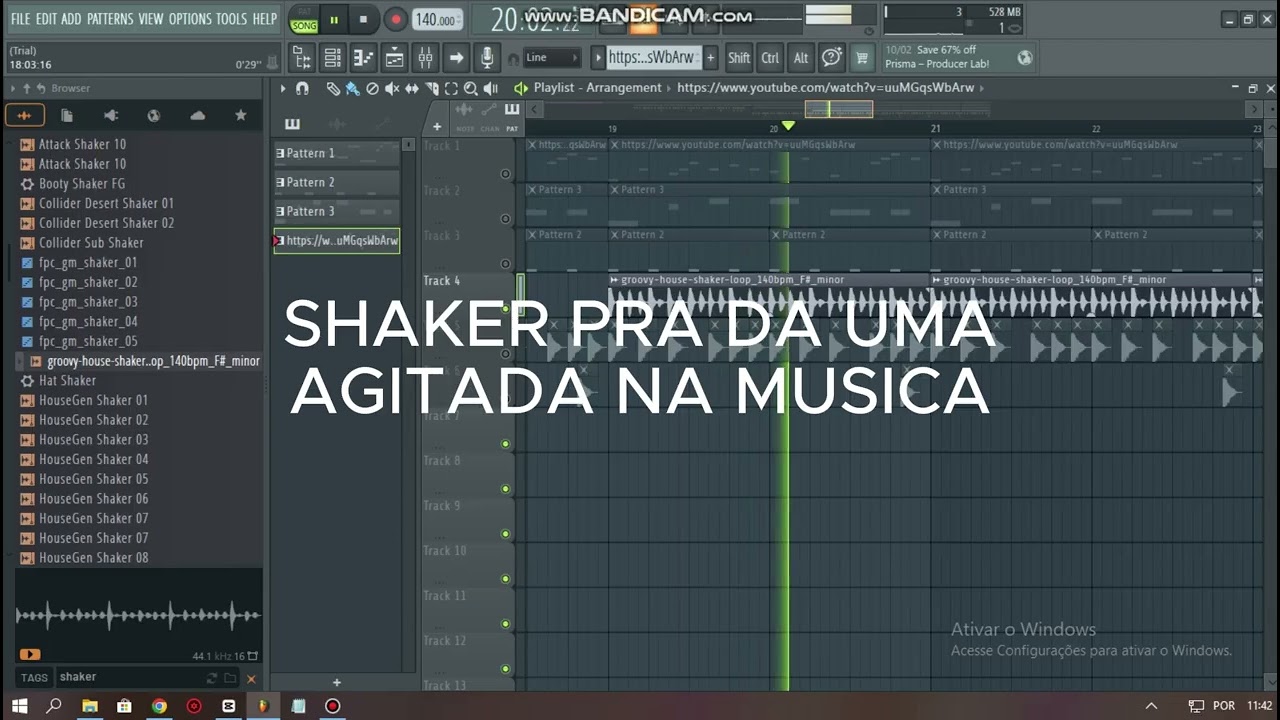Image resolution: width=1280 pixels, height=720 pixels.
Task: Select the Slice tool in playlist toolbar
Action: tap(432, 88)
